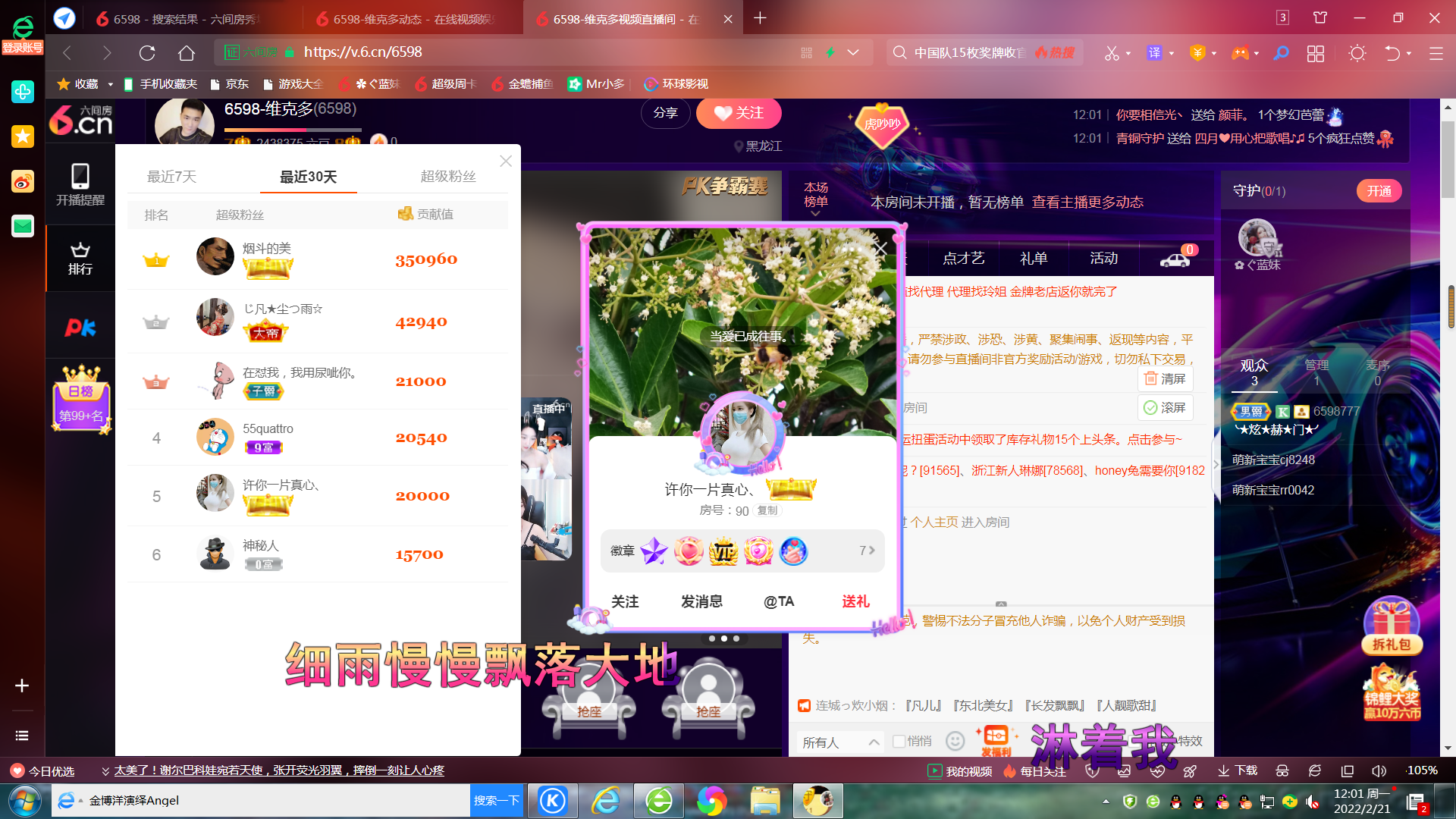Screen dimensions: 1456x819
Task: Open the PK icon in left sidebar
Action: 80,328
